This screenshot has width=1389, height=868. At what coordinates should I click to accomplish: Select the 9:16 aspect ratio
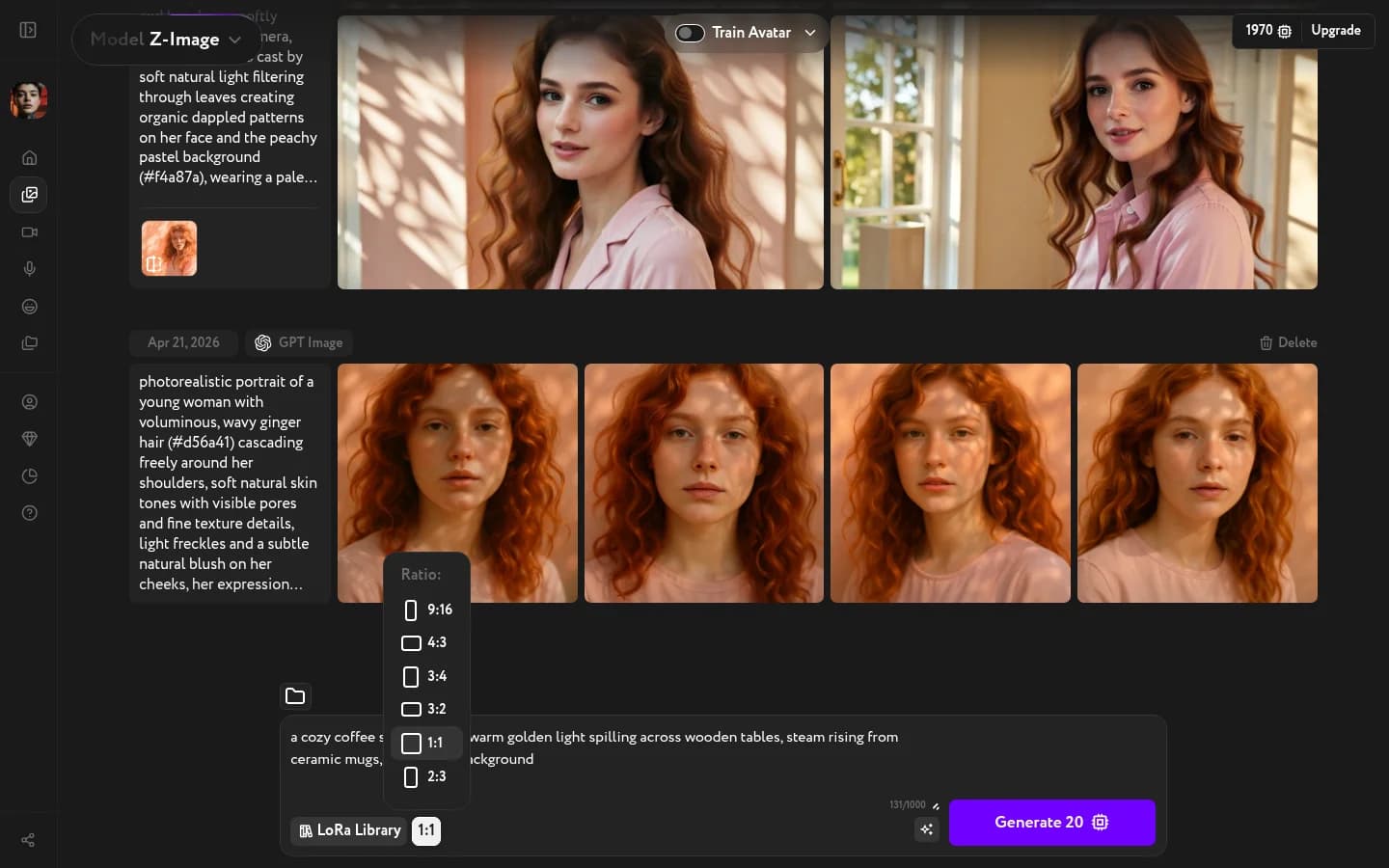(427, 610)
